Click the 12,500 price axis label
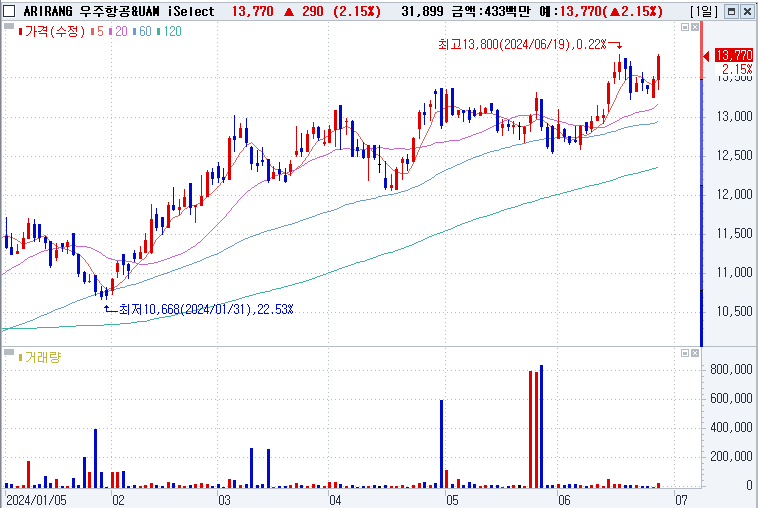Viewport: 758px width, 508px height. [x=734, y=156]
